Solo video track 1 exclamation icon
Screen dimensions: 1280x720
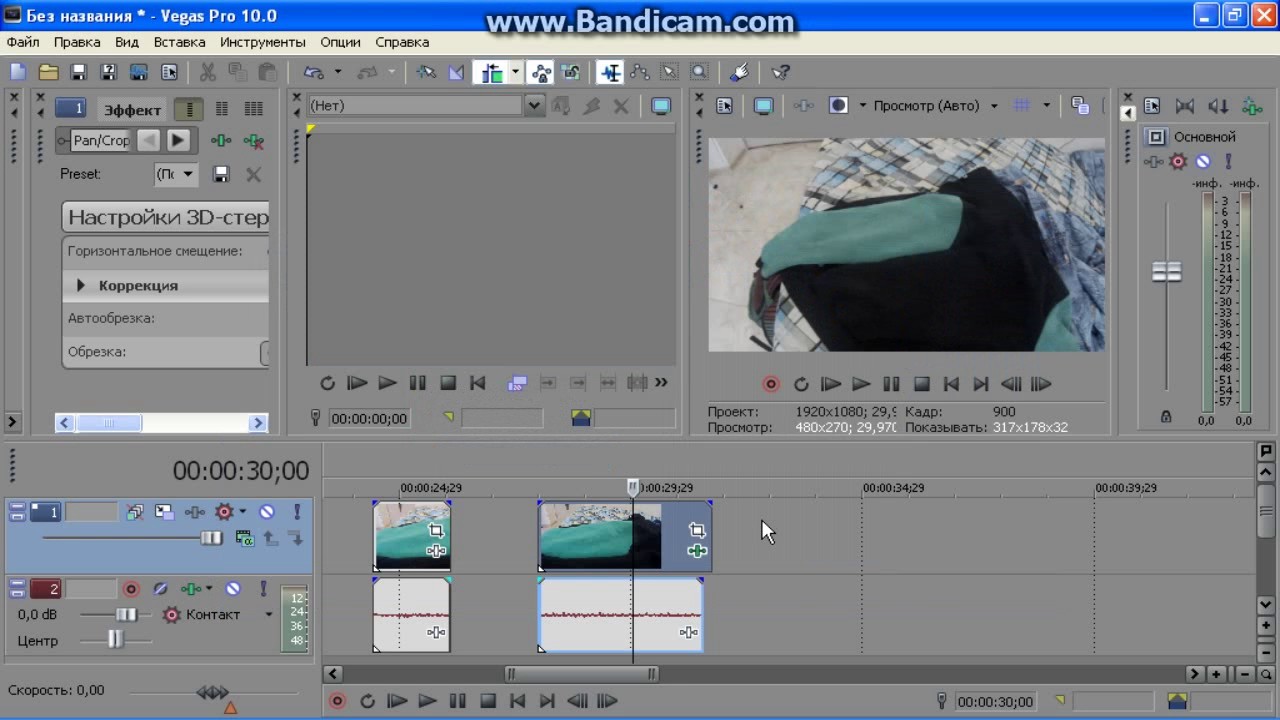point(297,512)
